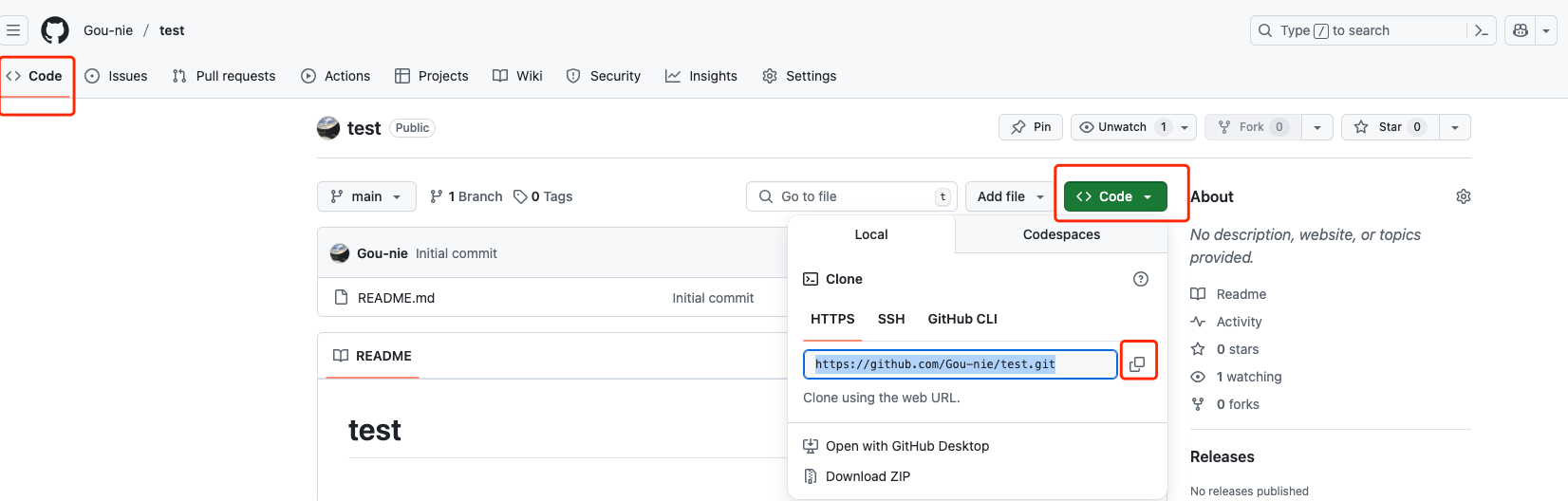Expand the Star lists dropdown
This screenshot has height=501, width=1568.
click(x=1455, y=127)
